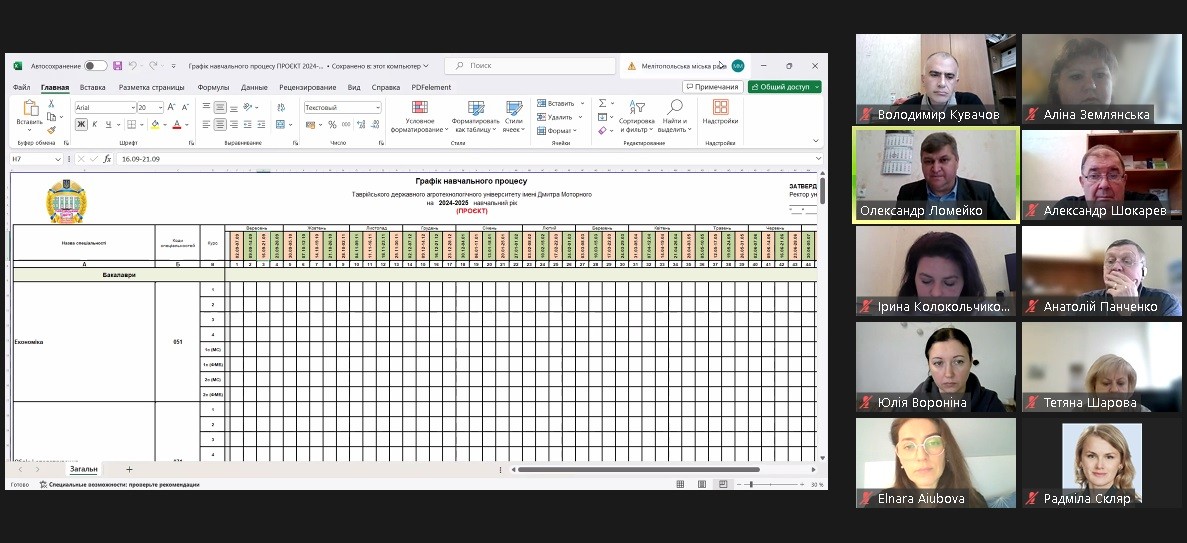Open the Справка tab

[386, 87]
